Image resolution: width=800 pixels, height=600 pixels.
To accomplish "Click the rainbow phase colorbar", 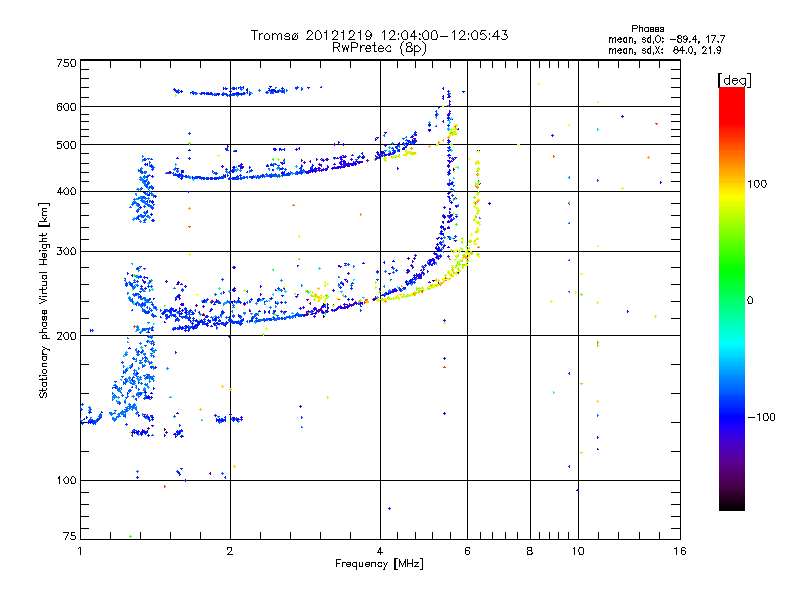I will [x=732, y=298].
